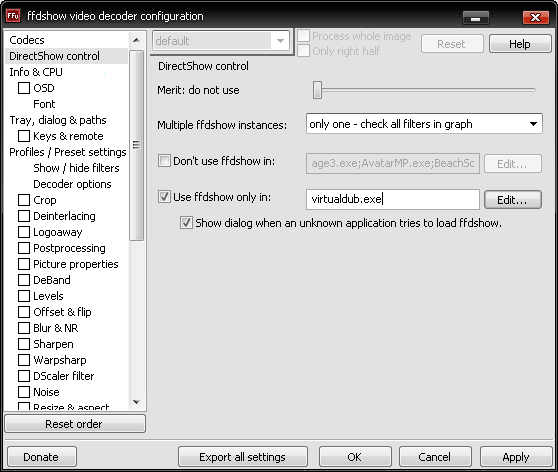Minimize the ffdshow configuration window
Screen dimensions: 558x472
(476, 18)
